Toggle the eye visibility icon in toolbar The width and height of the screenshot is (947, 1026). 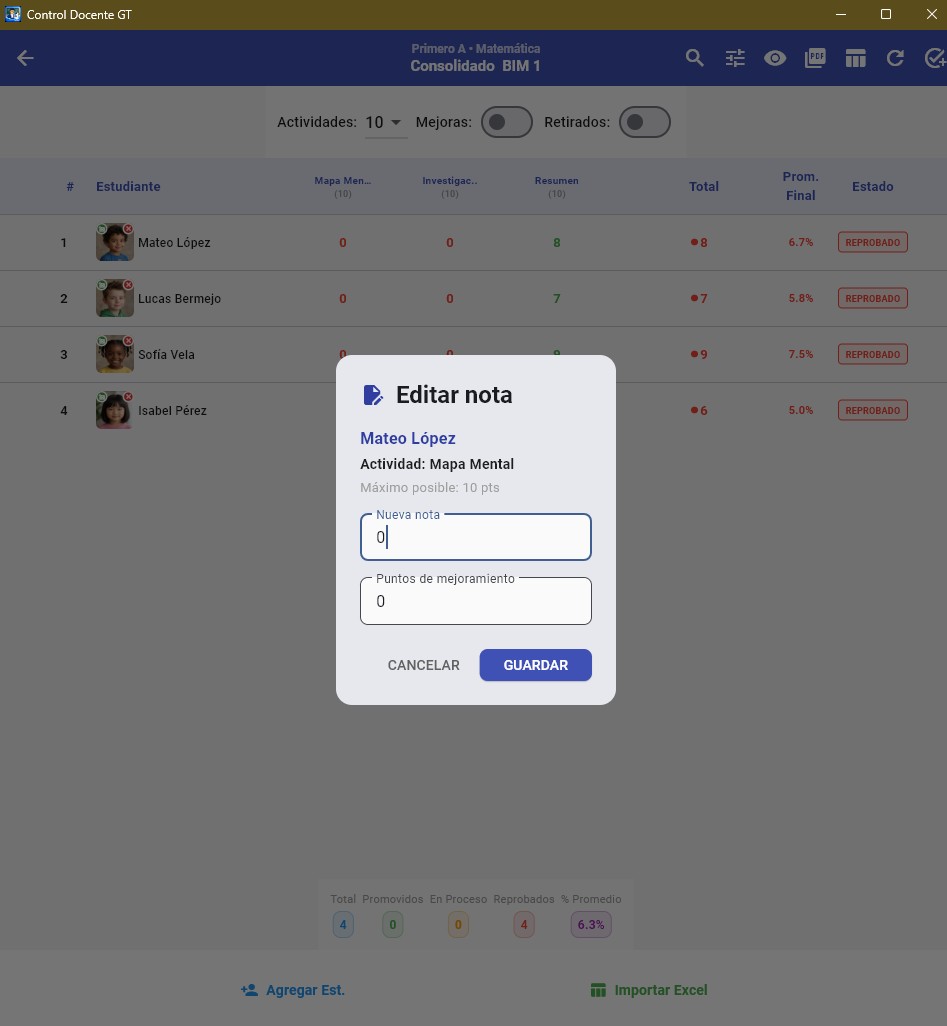[775, 58]
